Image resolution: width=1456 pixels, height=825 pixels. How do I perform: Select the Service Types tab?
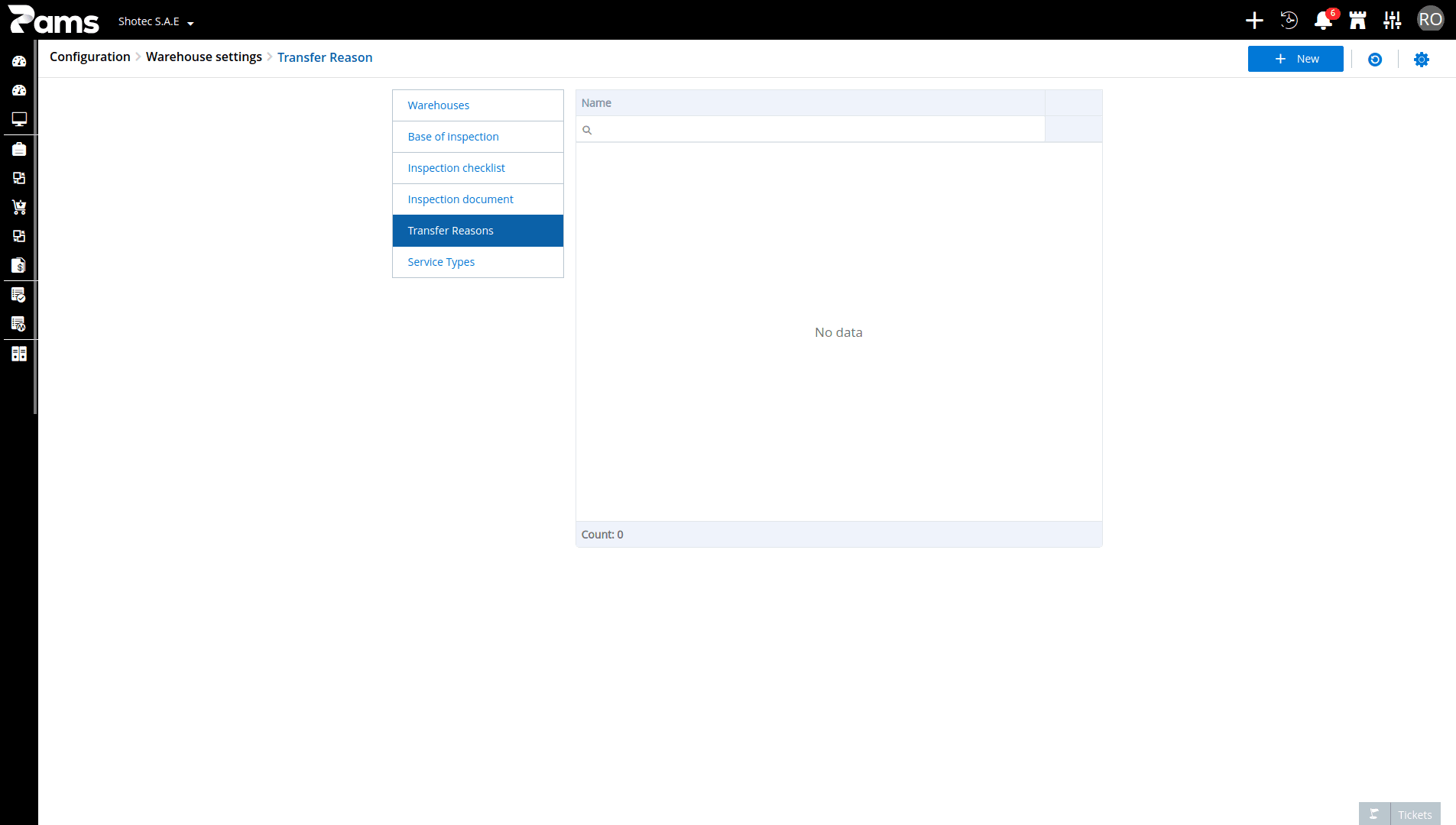pos(478,262)
